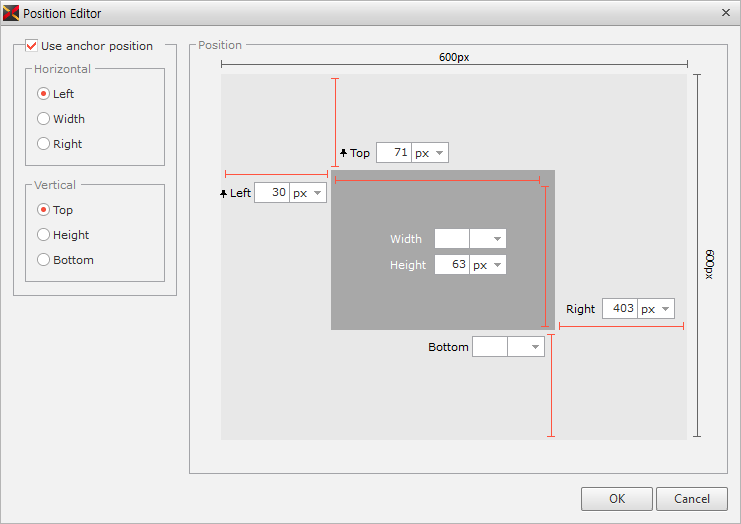
Task: Open the Right unit dropdown
Action: pos(664,309)
